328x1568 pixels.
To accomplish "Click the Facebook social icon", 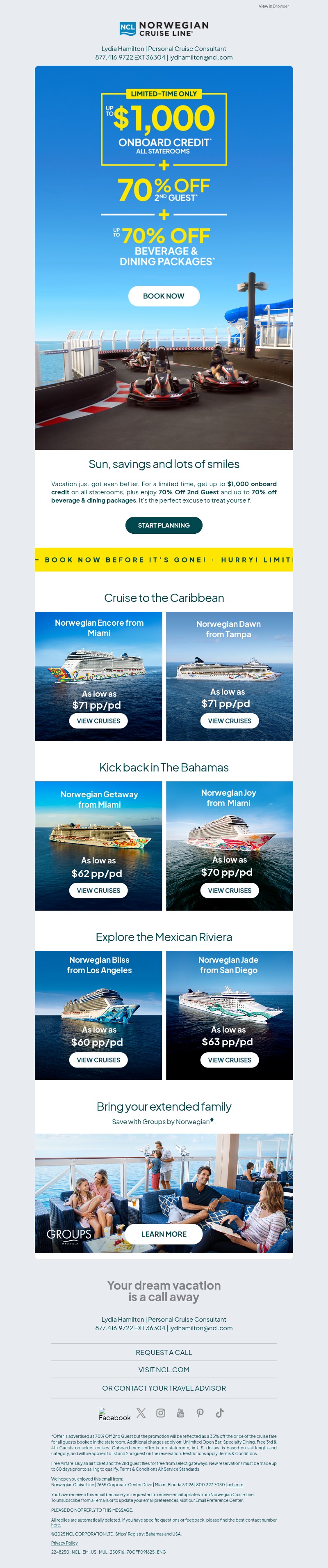I will pyautogui.click(x=115, y=1414).
